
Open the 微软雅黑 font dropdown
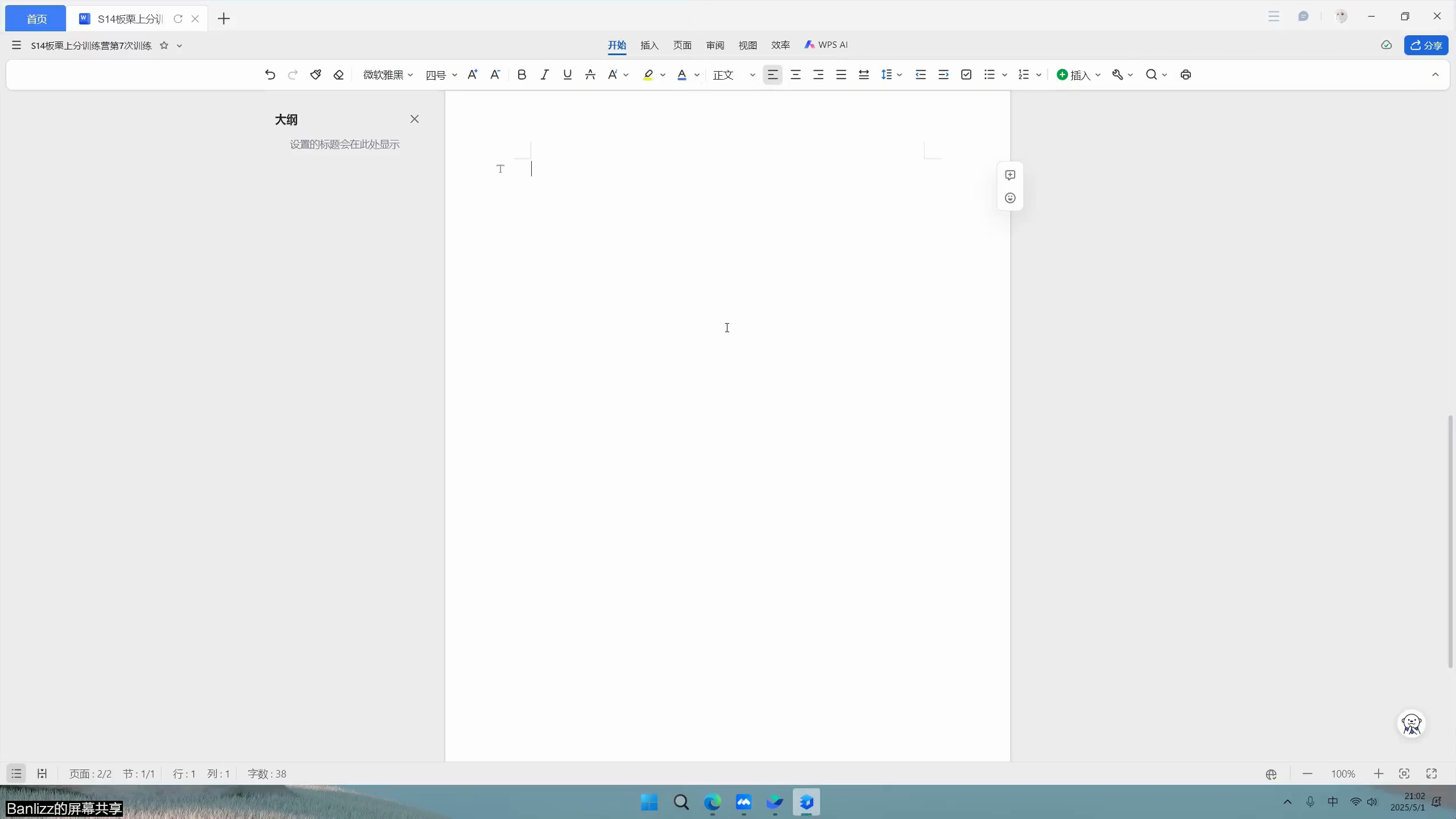388,75
